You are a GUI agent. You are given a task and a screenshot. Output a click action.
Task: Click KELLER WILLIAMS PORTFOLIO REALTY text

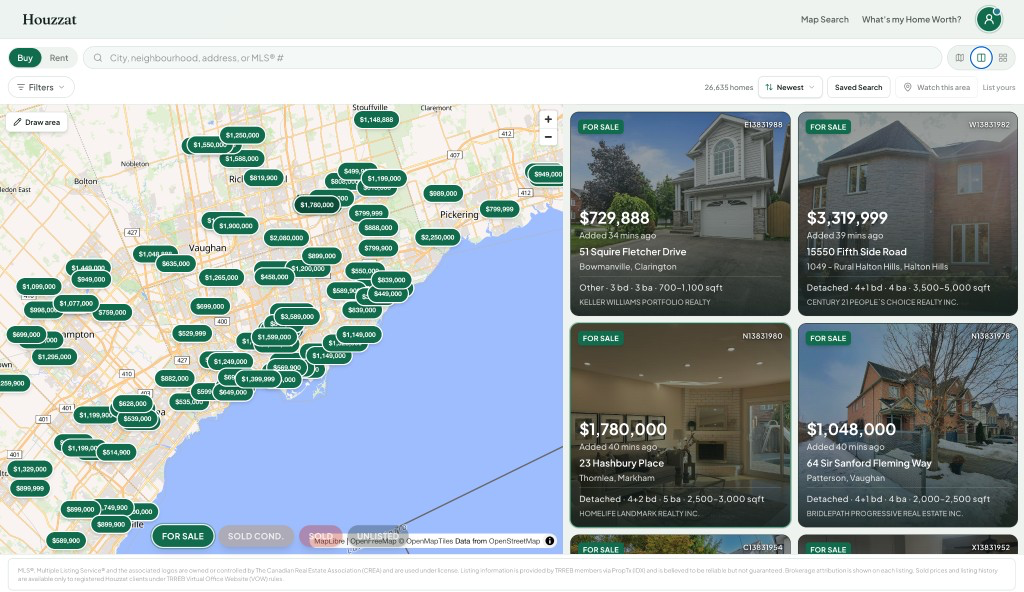[645, 302]
